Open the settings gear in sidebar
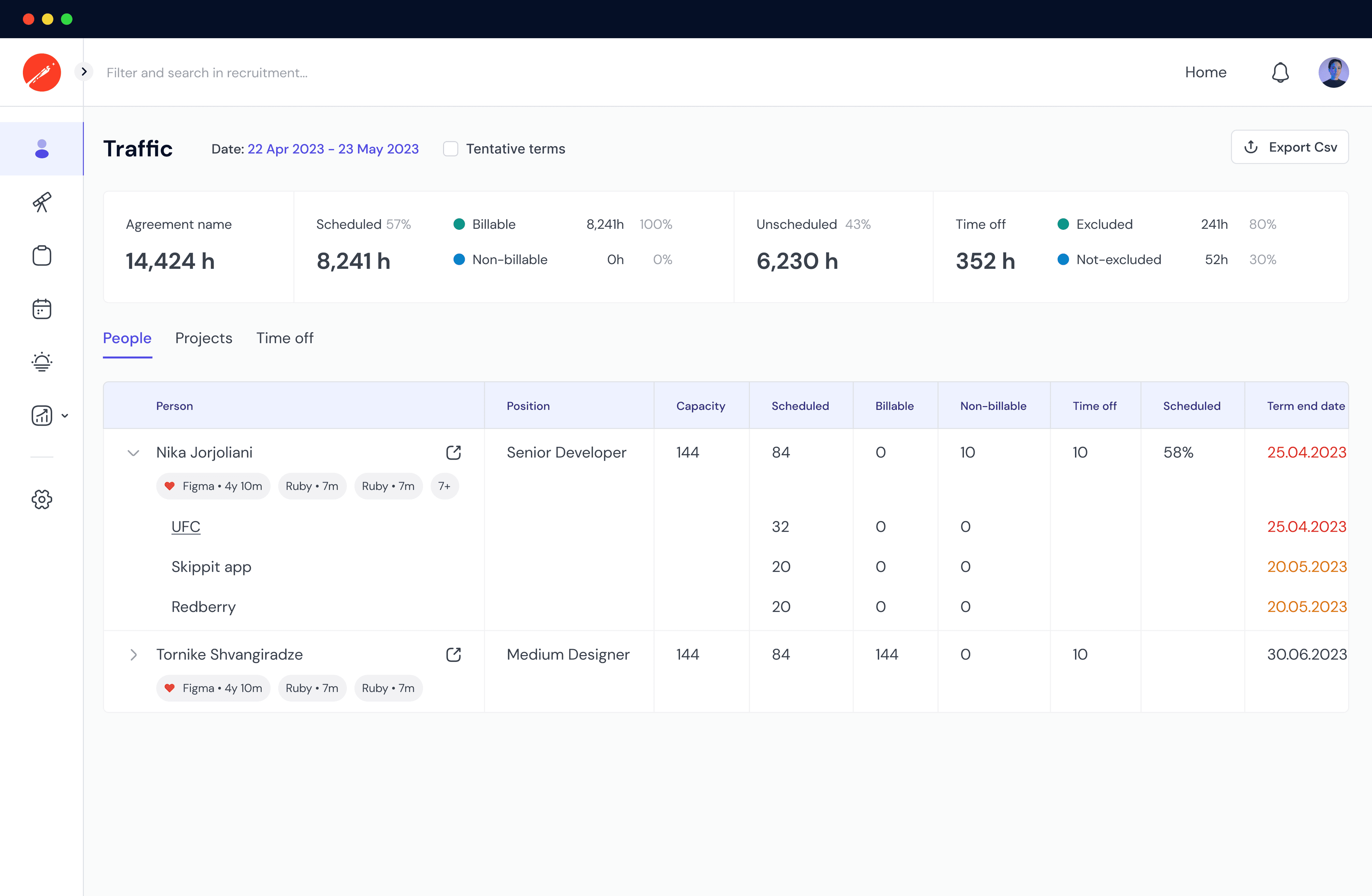 [x=41, y=499]
